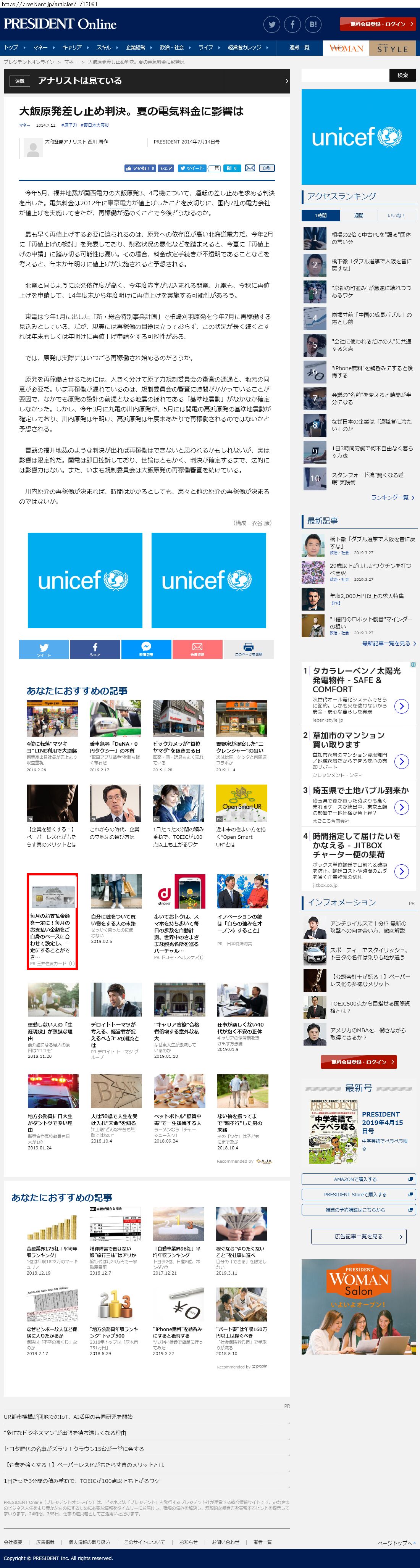Screen dimensions: 420x1568
Task: Click the circled arrow for the 埼玉県で土地バブル ad
Action: click(x=401, y=807)
